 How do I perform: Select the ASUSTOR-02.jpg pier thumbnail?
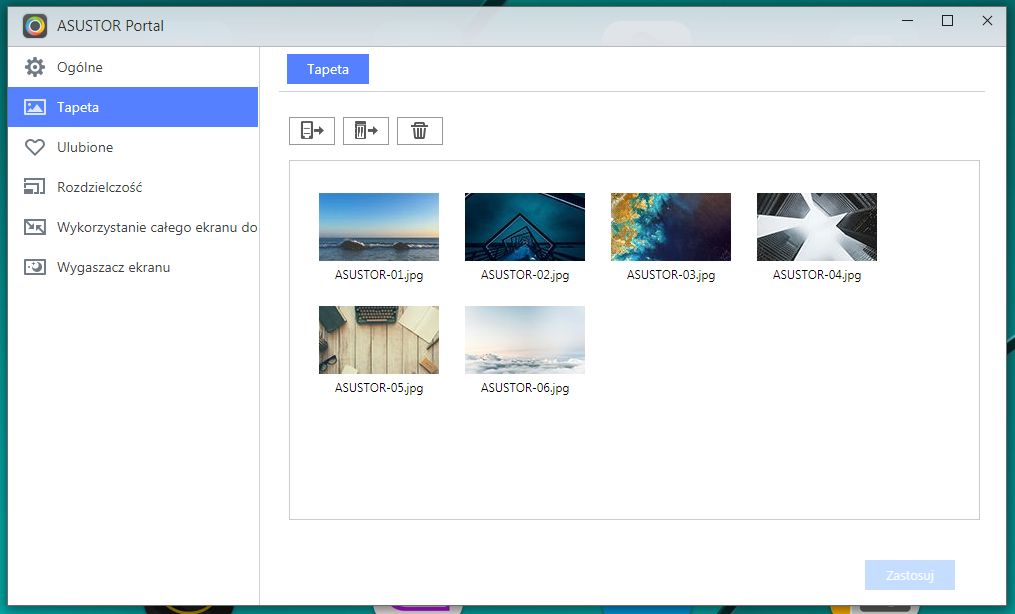click(525, 227)
